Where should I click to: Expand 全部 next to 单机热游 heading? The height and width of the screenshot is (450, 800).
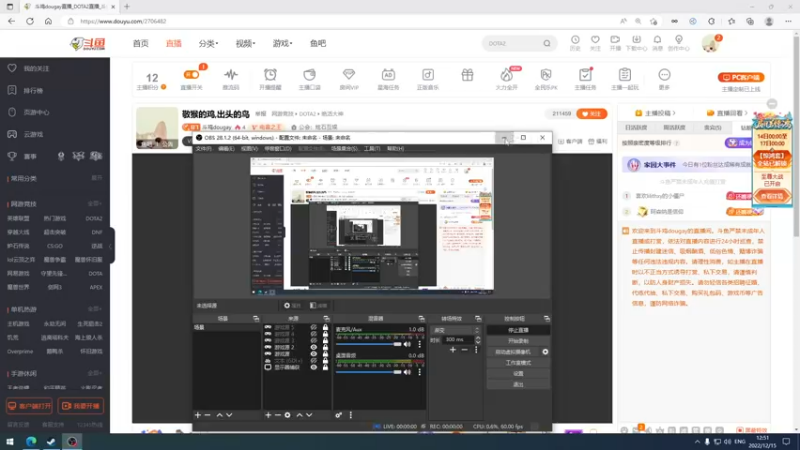coord(94,309)
